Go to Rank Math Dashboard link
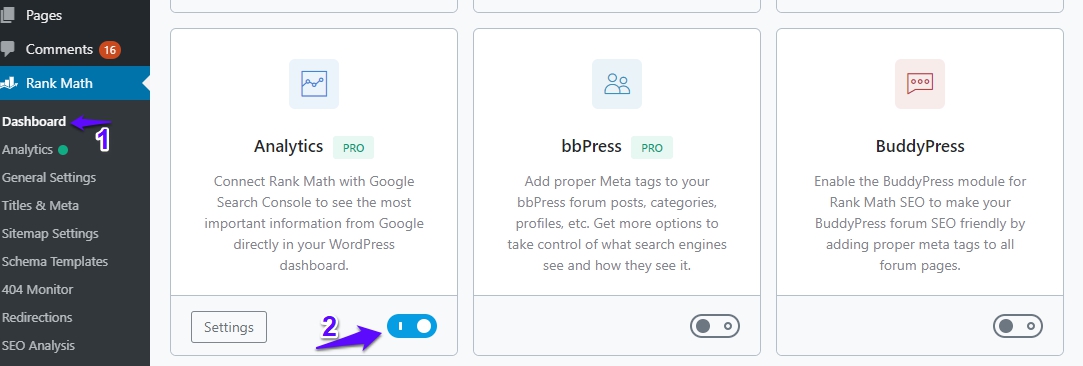 (34, 122)
